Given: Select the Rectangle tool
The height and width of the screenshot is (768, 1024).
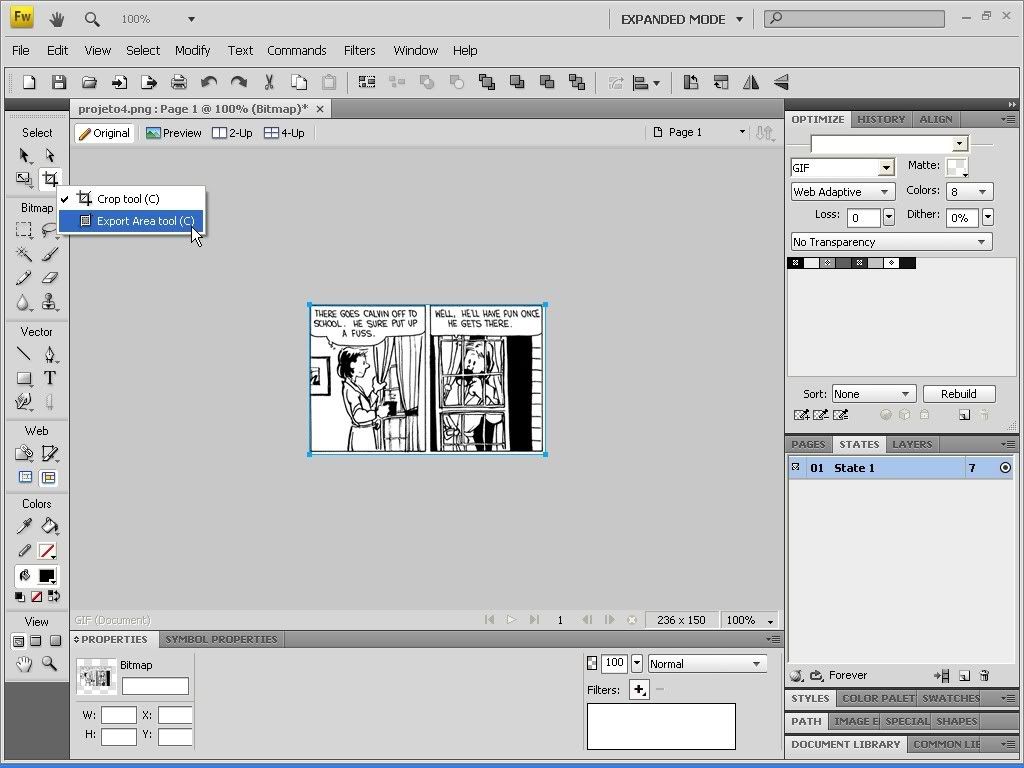Looking at the screenshot, I should pyautogui.click(x=24, y=378).
